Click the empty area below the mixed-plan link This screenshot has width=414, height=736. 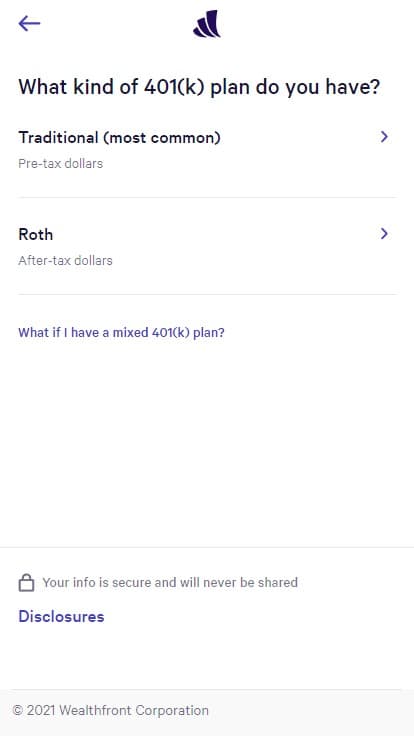click(207, 441)
